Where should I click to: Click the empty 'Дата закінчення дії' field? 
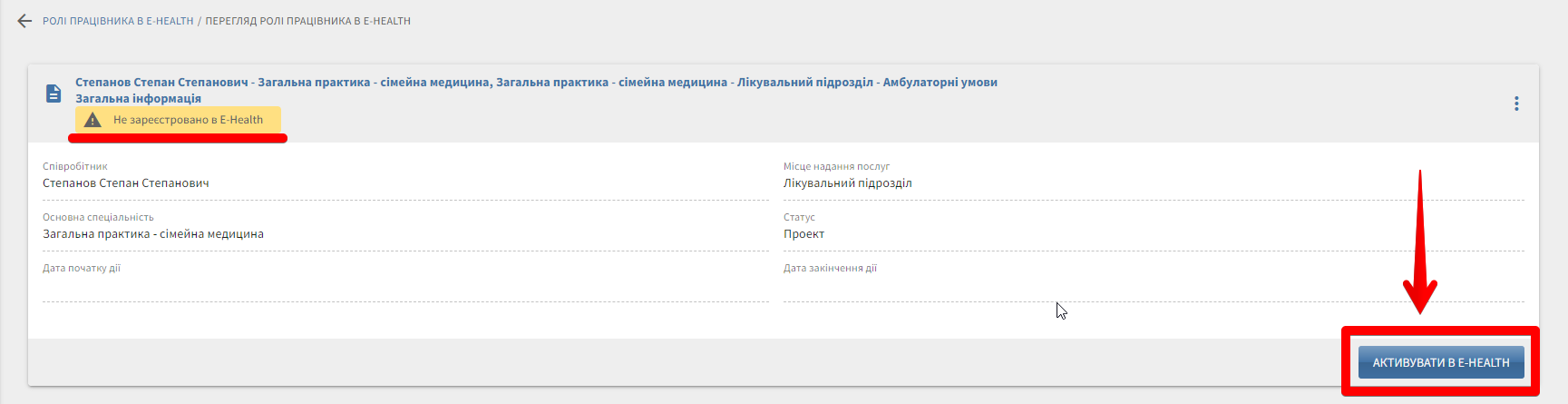[1152, 287]
